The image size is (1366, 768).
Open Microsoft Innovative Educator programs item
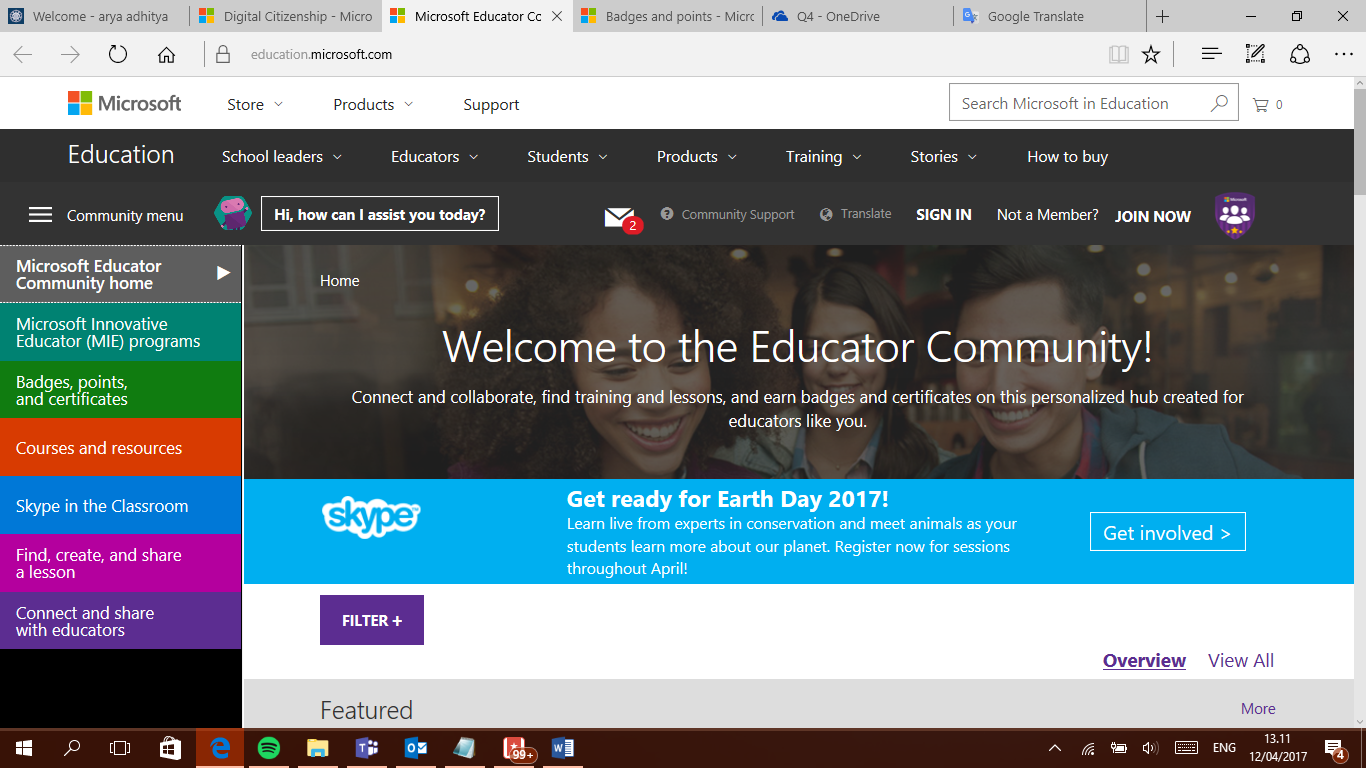120,332
